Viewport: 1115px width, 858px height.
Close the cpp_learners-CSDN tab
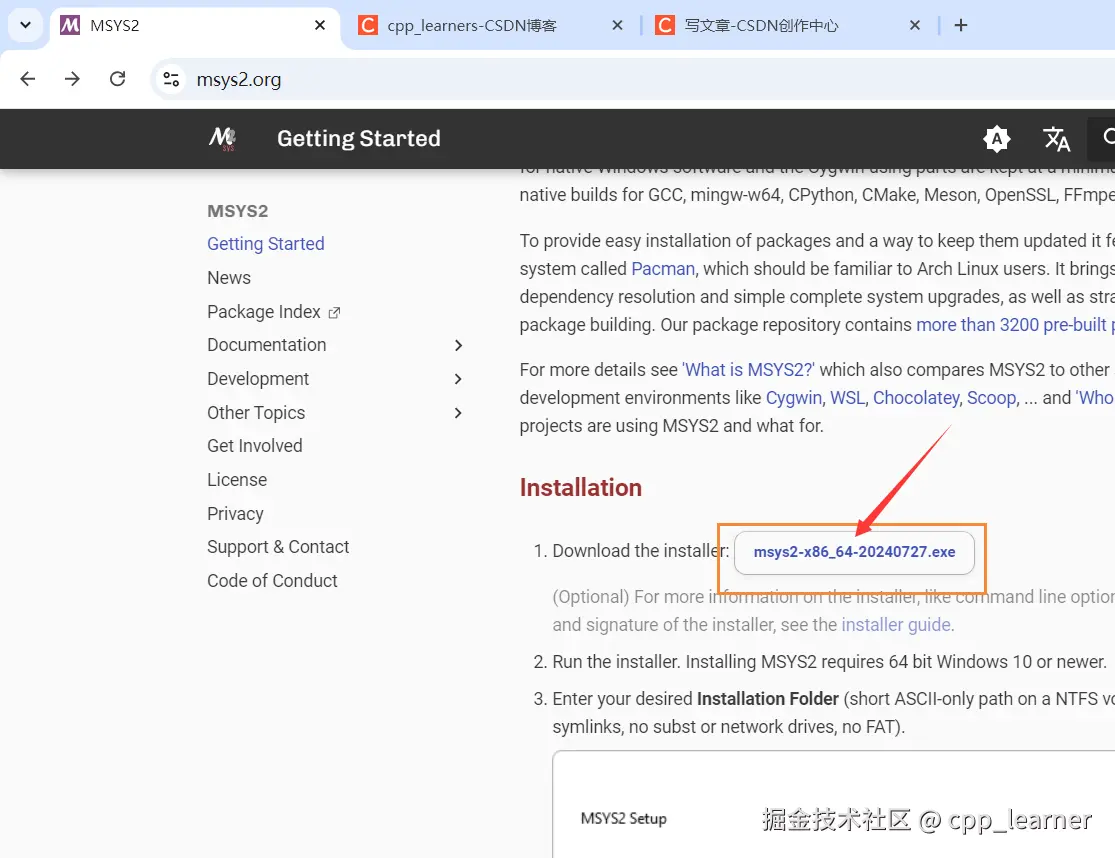point(617,26)
